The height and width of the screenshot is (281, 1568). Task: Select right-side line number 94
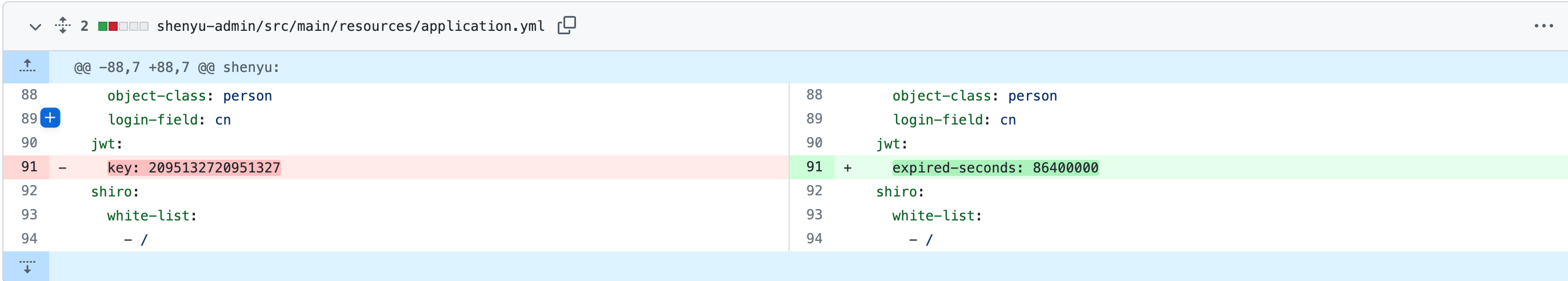pyautogui.click(x=814, y=239)
